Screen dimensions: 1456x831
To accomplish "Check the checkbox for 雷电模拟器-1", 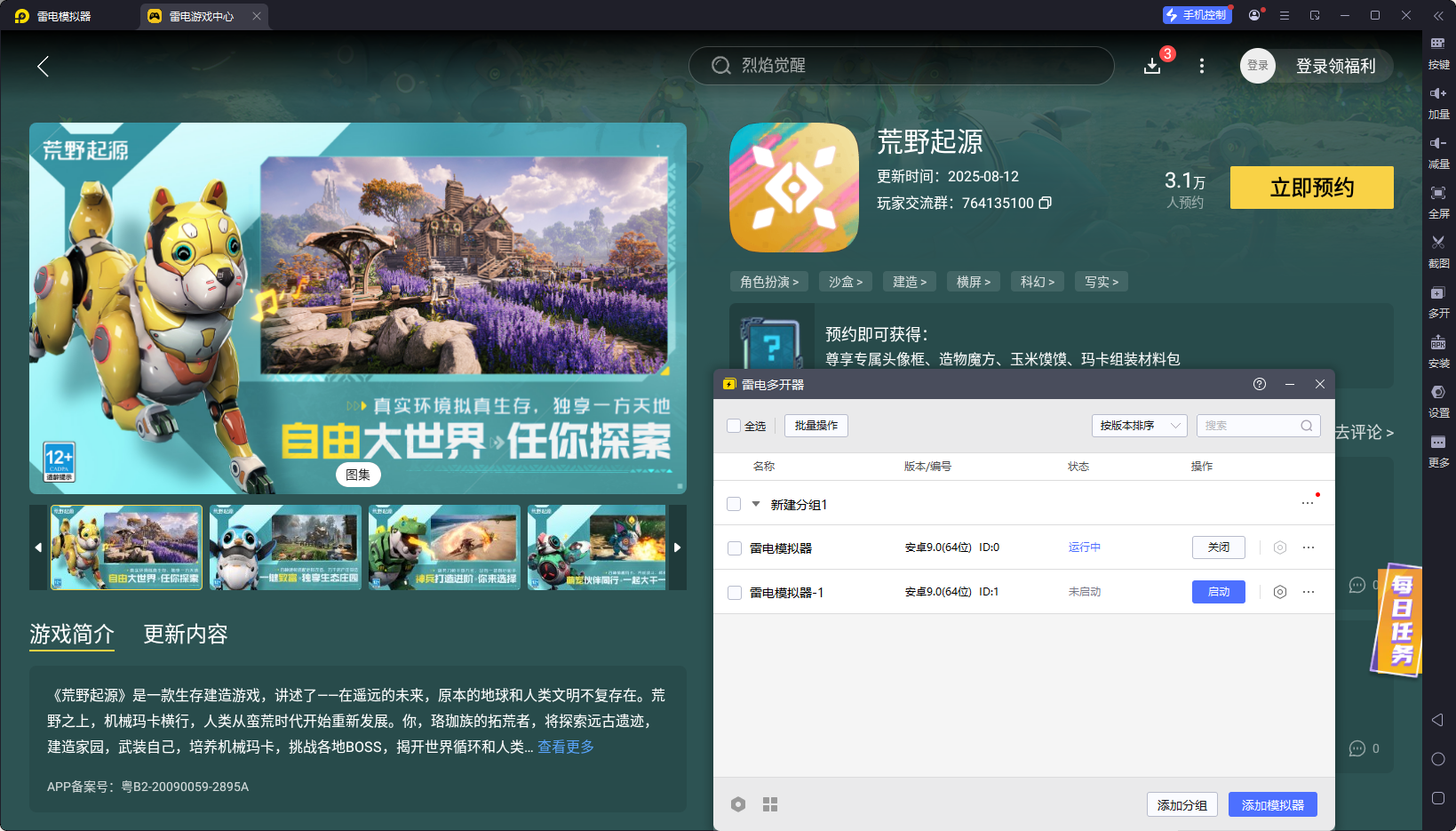I will [x=734, y=592].
